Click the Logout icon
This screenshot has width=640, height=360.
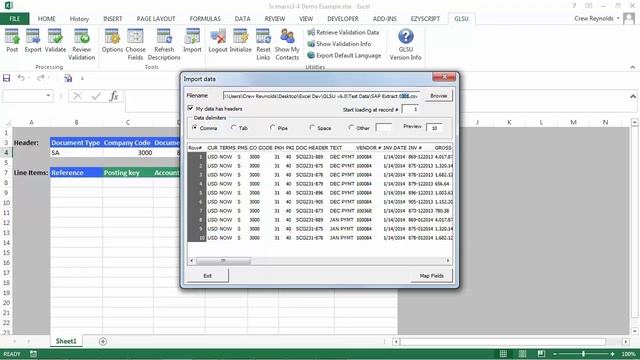coord(218,40)
